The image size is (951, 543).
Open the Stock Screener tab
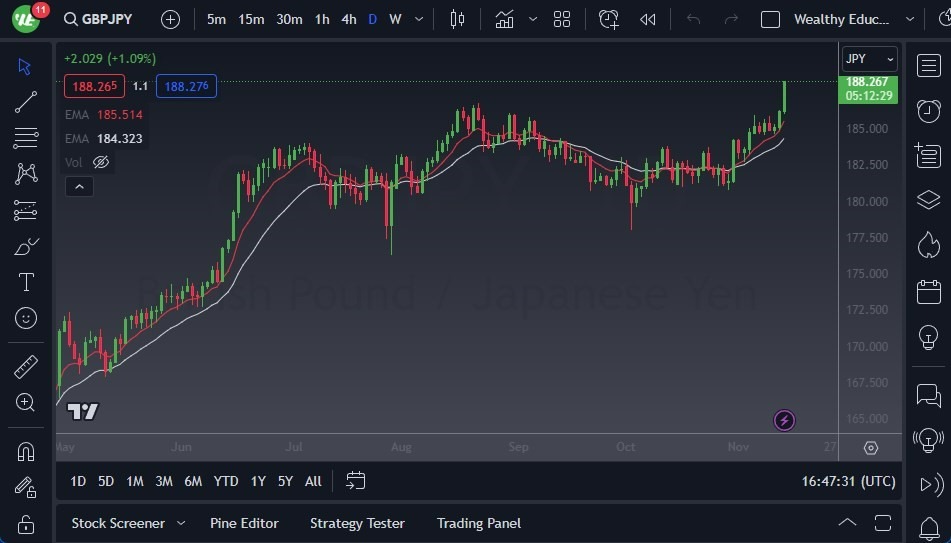118,523
